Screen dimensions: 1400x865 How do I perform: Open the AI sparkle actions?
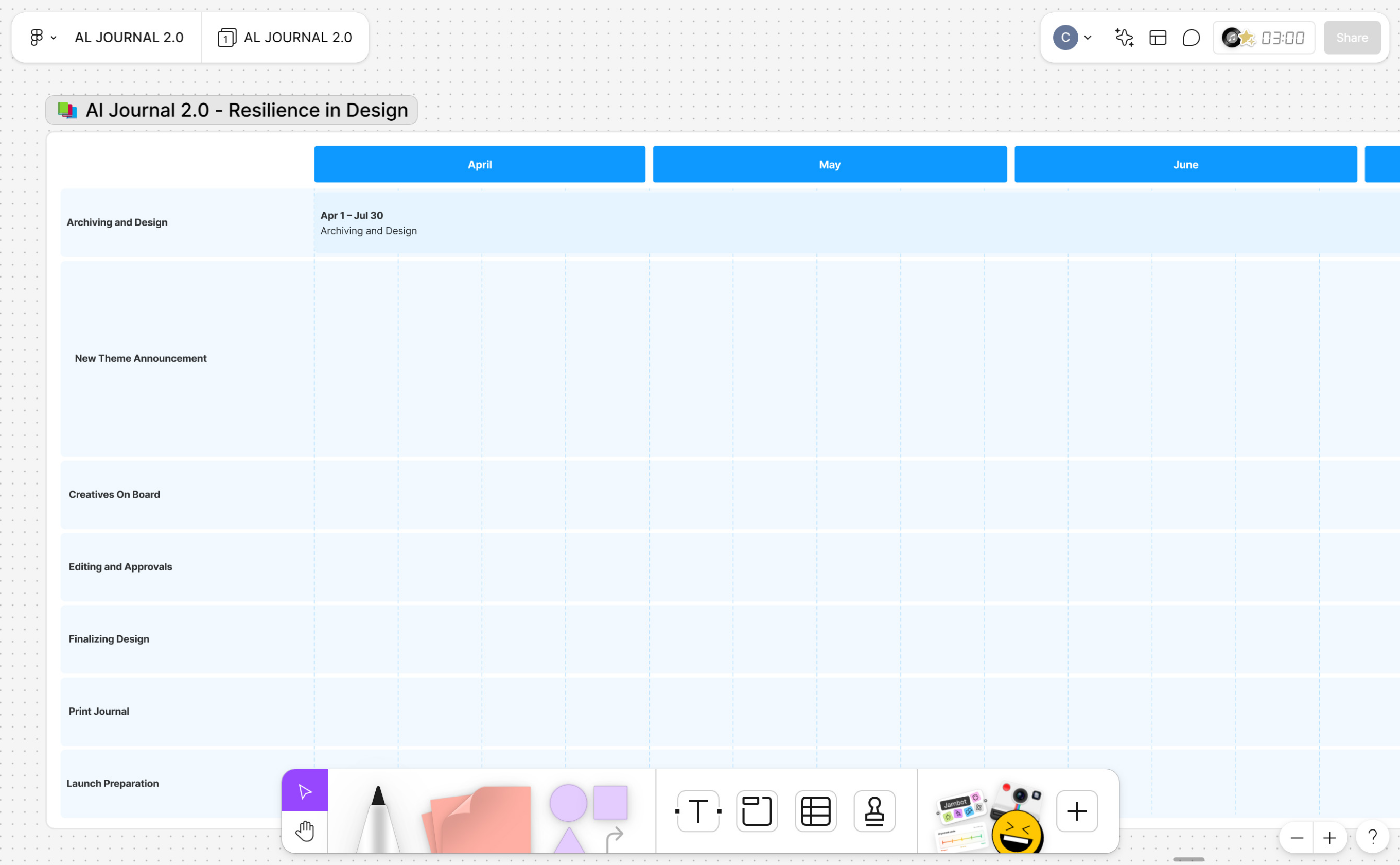pos(1124,38)
